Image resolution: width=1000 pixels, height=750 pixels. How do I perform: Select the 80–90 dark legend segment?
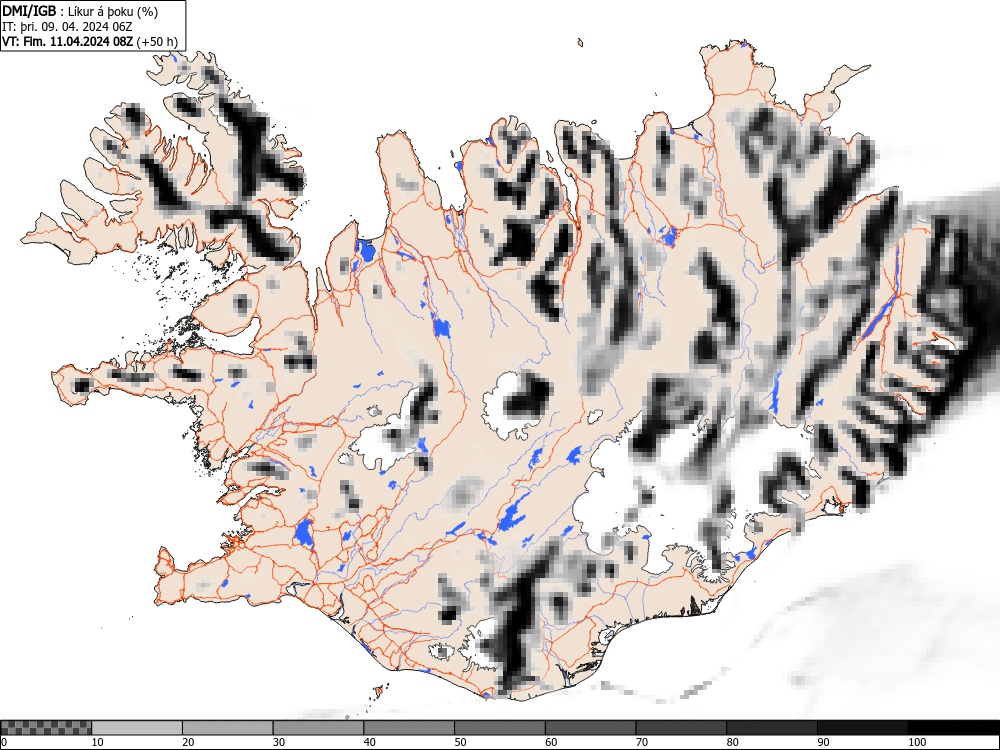pos(771,728)
